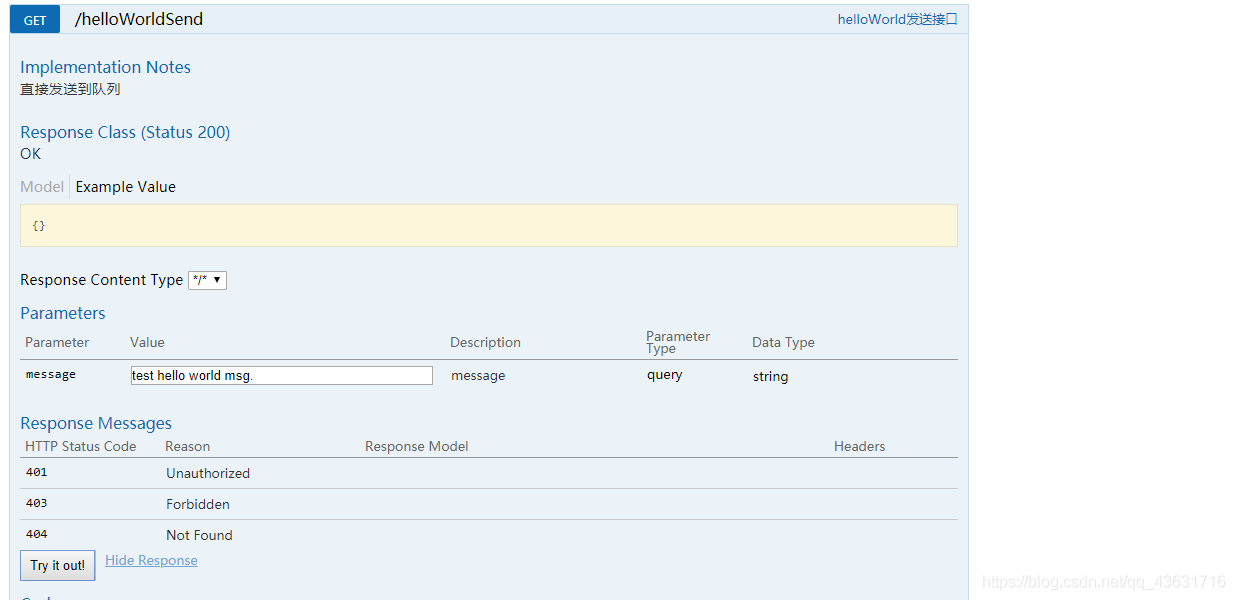Click the Parameters section heading

click(62, 313)
